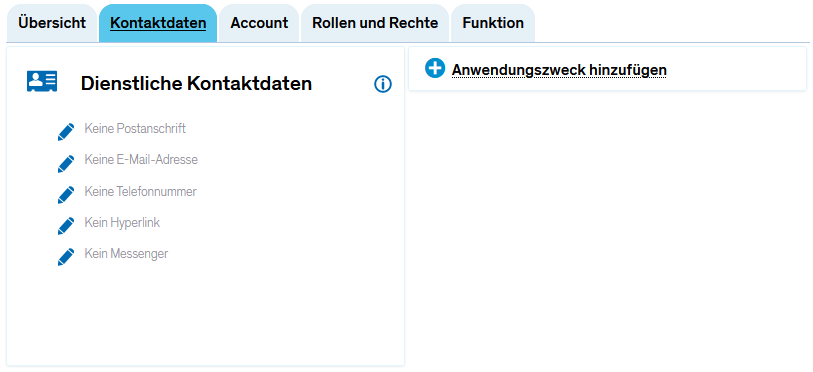Edit Messenger with its pencil icon

click(x=66, y=257)
